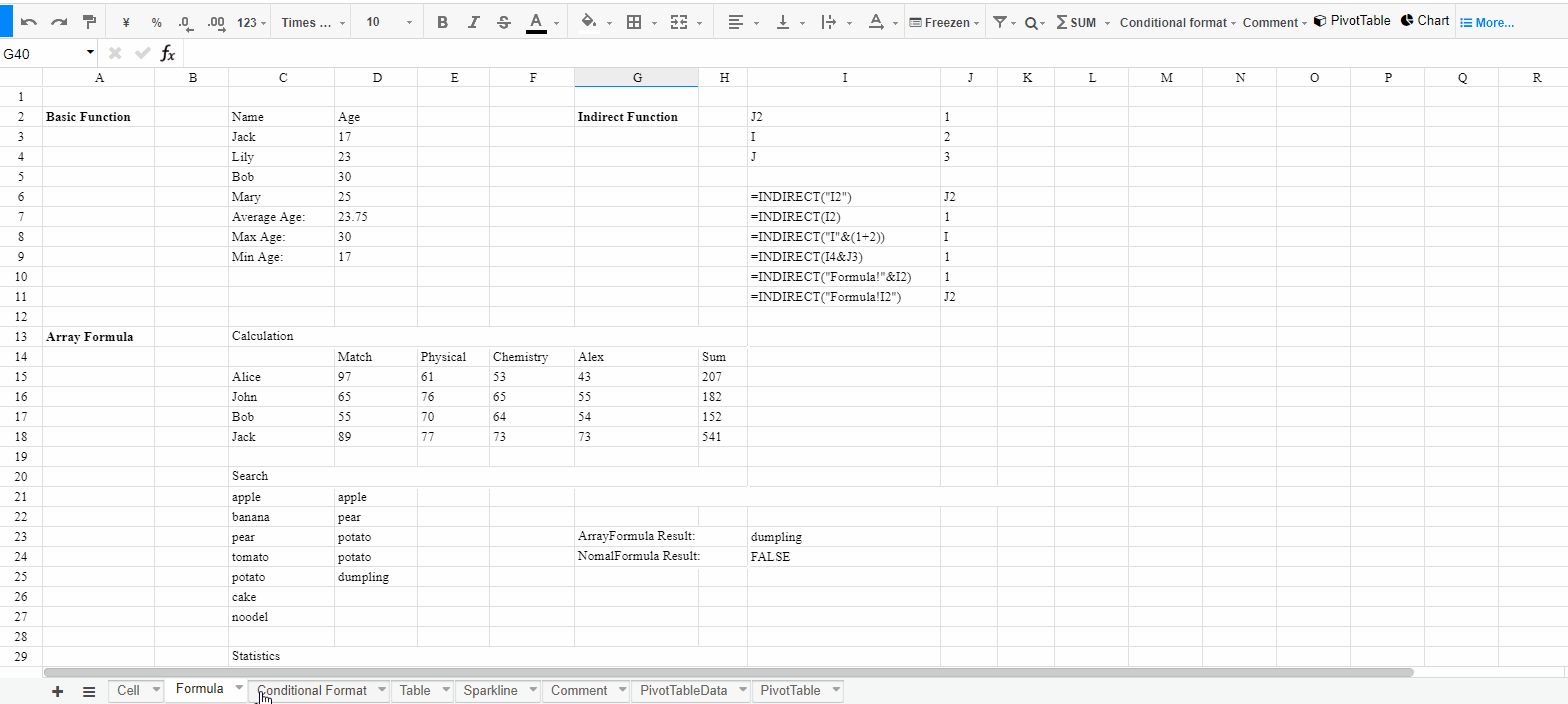
Task: Toggle strikethrough formatting
Action: 504,22
